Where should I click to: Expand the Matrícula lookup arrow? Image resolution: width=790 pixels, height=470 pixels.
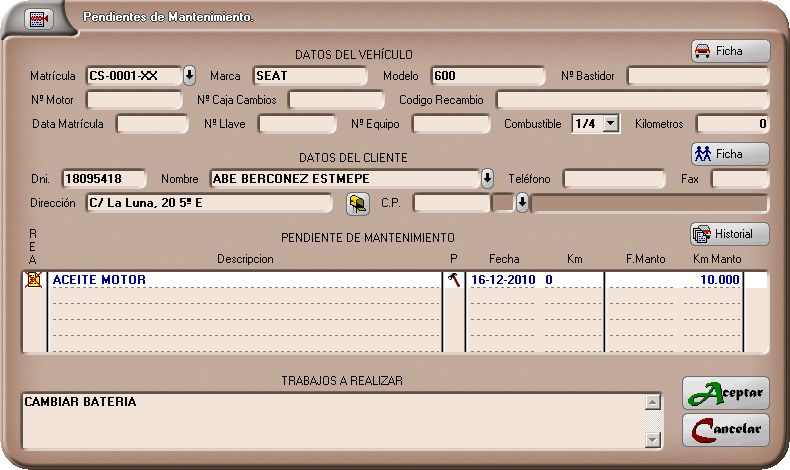pyautogui.click(x=189, y=76)
